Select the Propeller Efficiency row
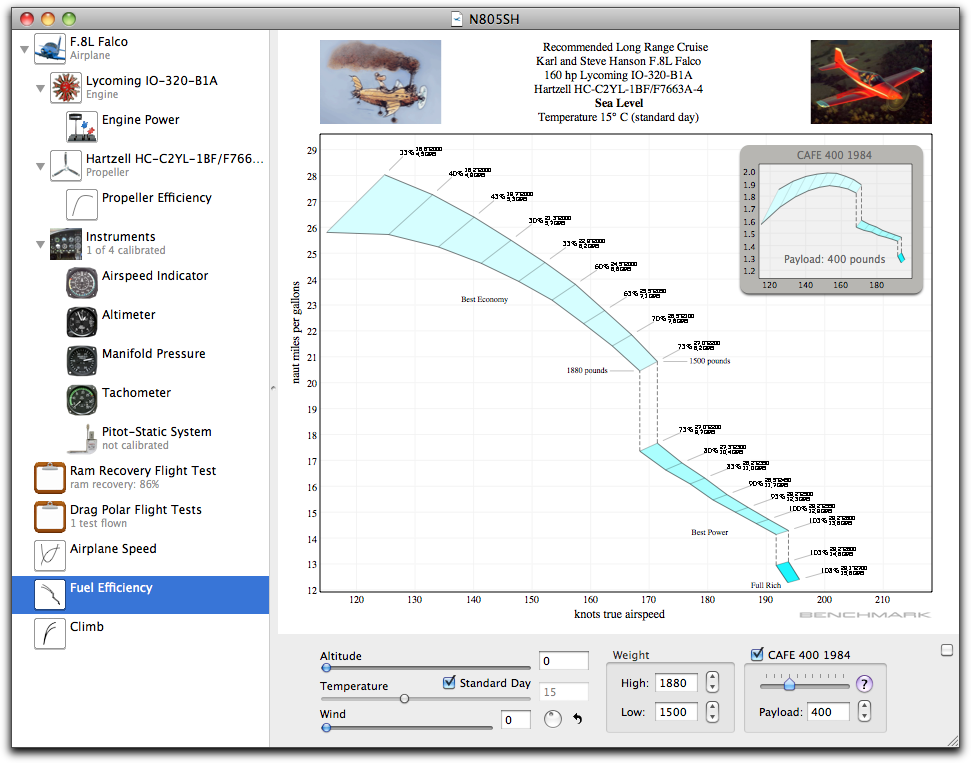971x763 pixels. coord(141,204)
